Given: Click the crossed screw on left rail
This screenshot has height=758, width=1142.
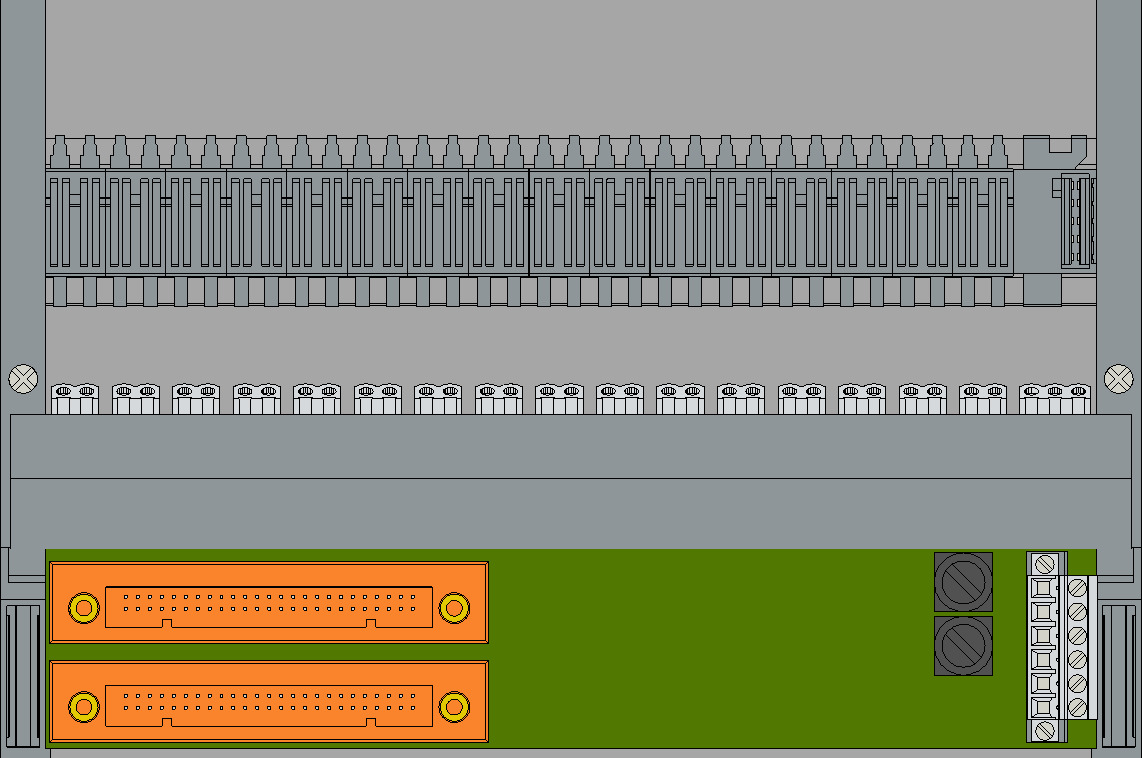Looking at the screenshot, I should [x=23, y=379].
